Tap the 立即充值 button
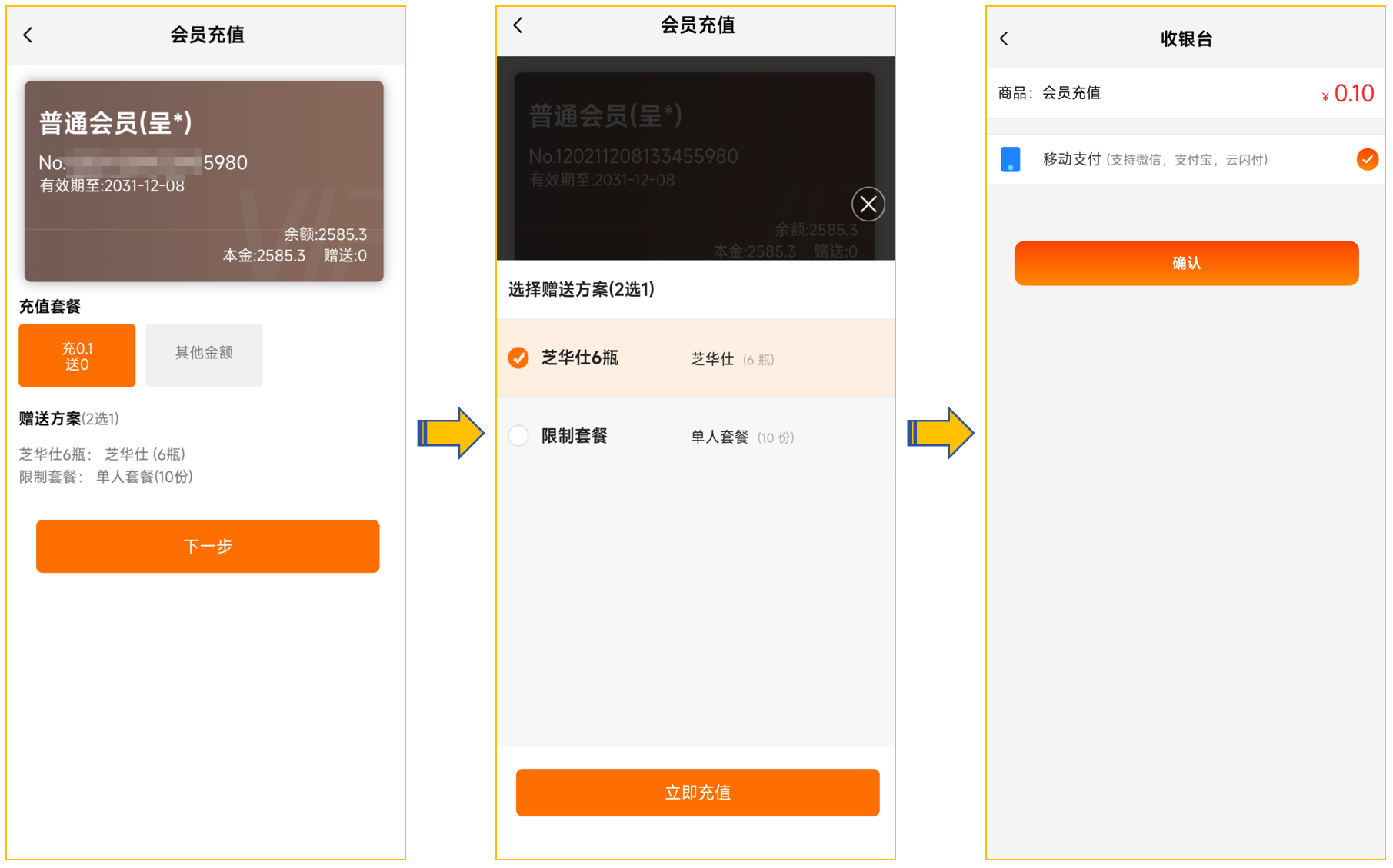 tap(698, 792)
